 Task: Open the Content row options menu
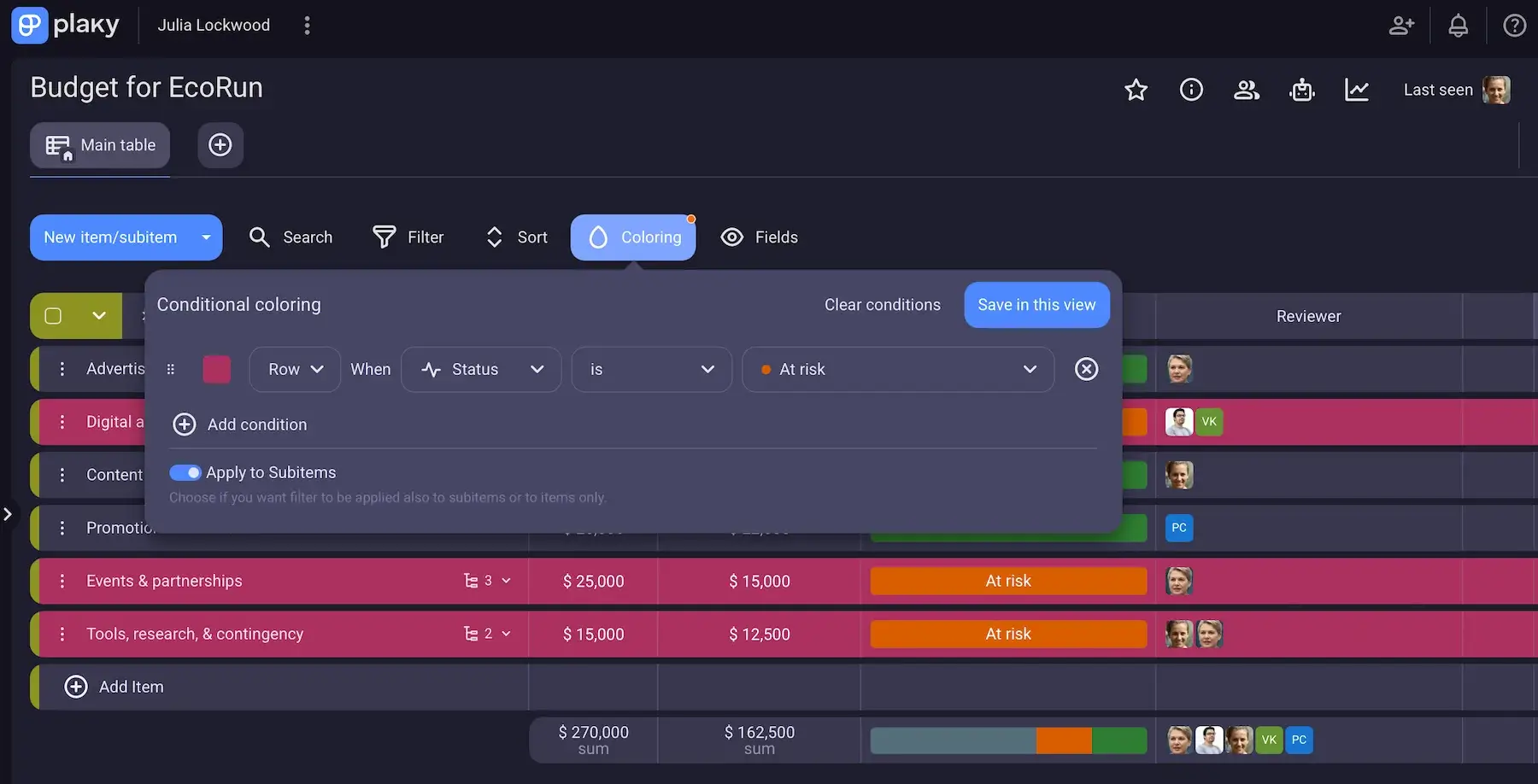tap(62, 475)
